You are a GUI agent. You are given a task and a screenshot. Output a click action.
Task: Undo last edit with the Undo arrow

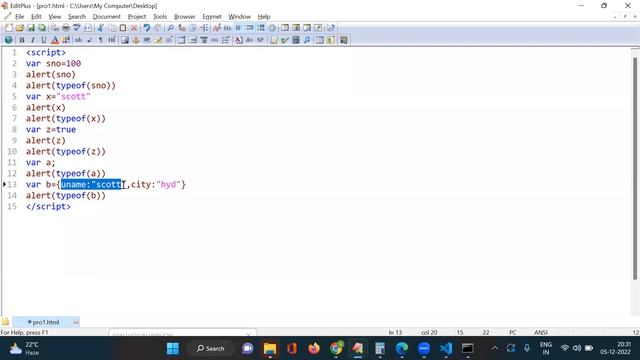point(147,28)
